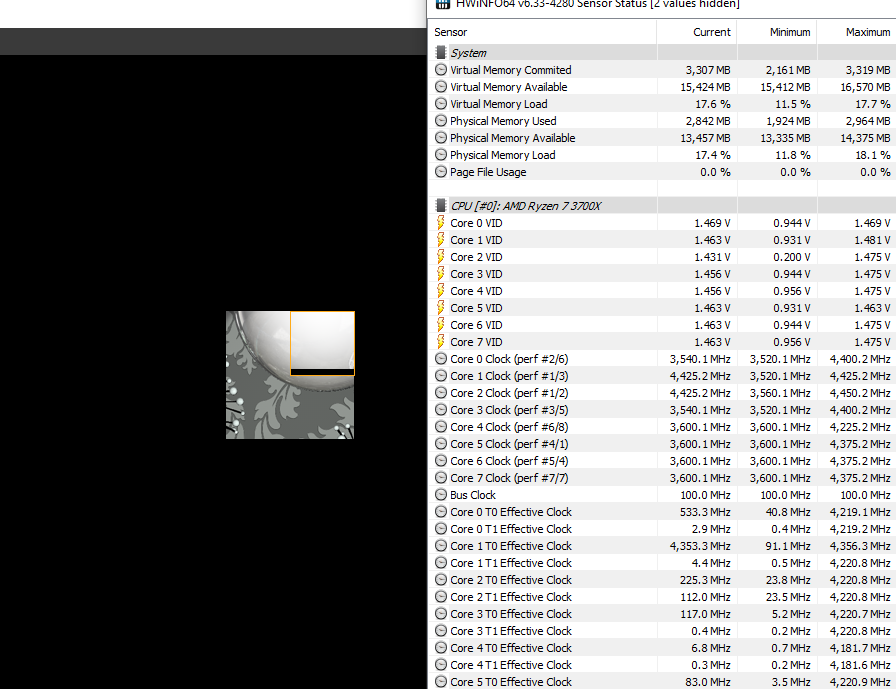Click the Core 1 Clock (perf #1/3) icon
The height and width of the screenshot is (689, 896).
441,376
